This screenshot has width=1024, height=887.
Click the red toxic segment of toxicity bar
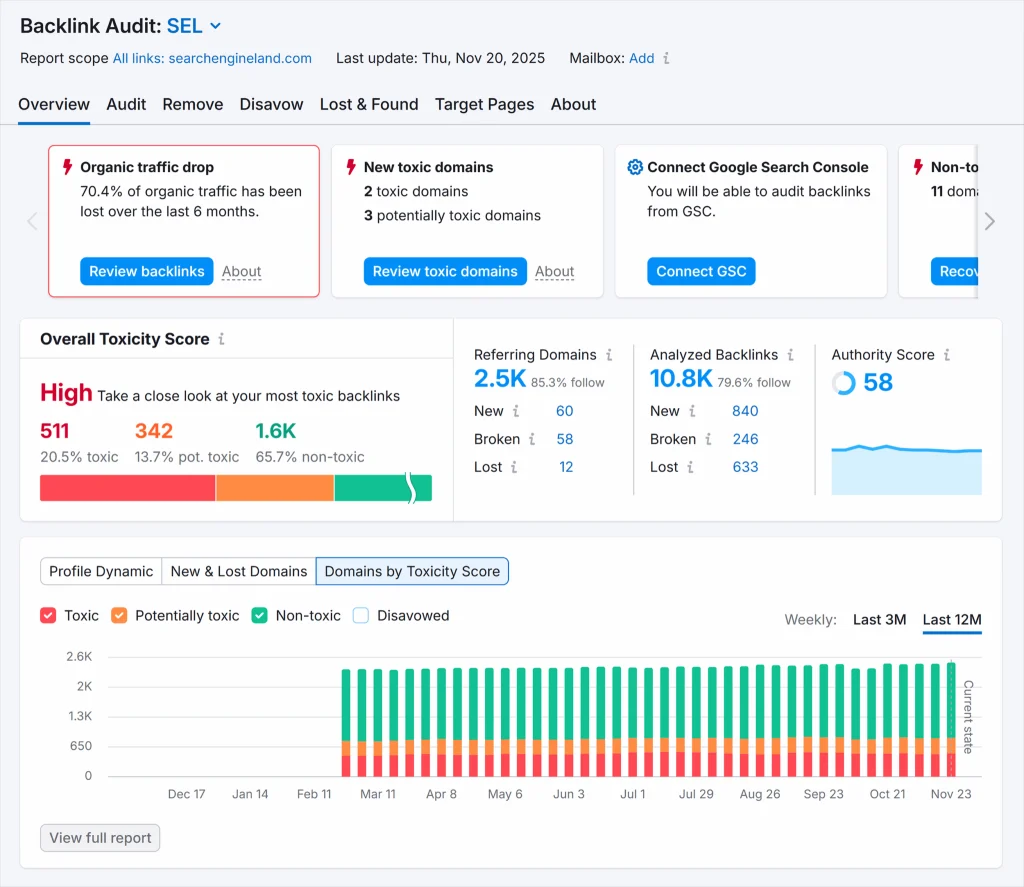coord(127,488)
